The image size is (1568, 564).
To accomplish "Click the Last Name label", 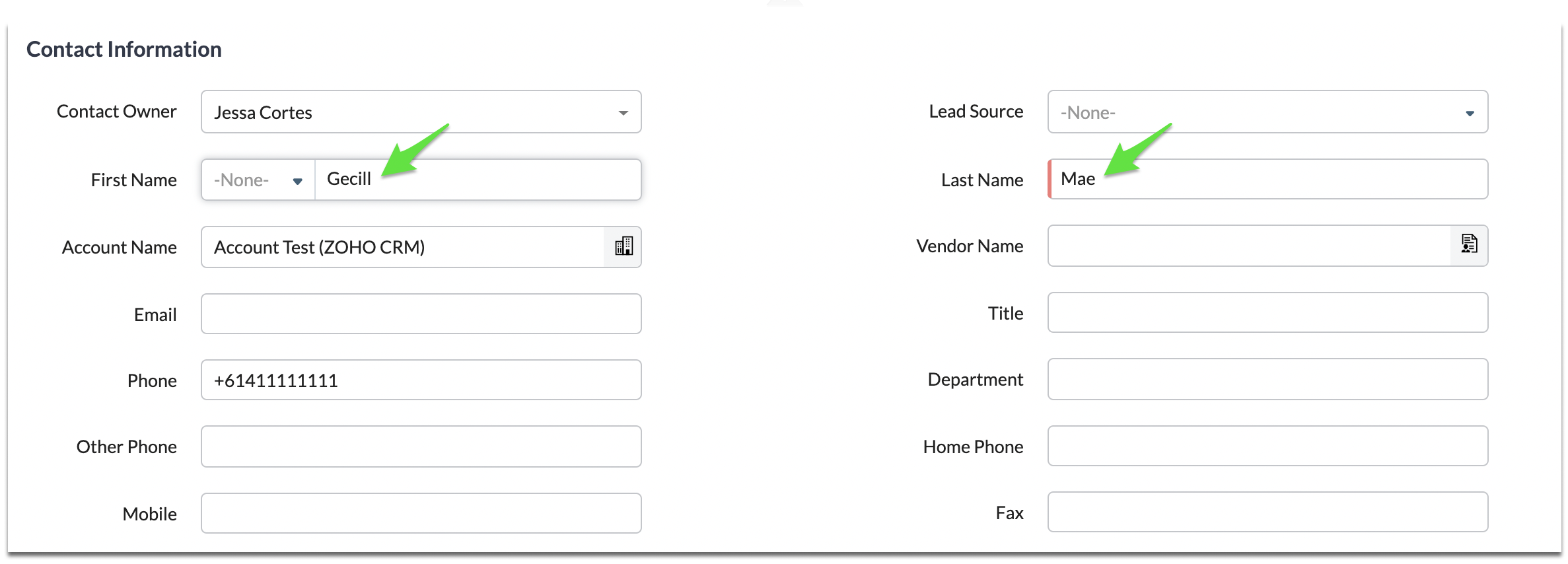I will [x=982, y=180].
